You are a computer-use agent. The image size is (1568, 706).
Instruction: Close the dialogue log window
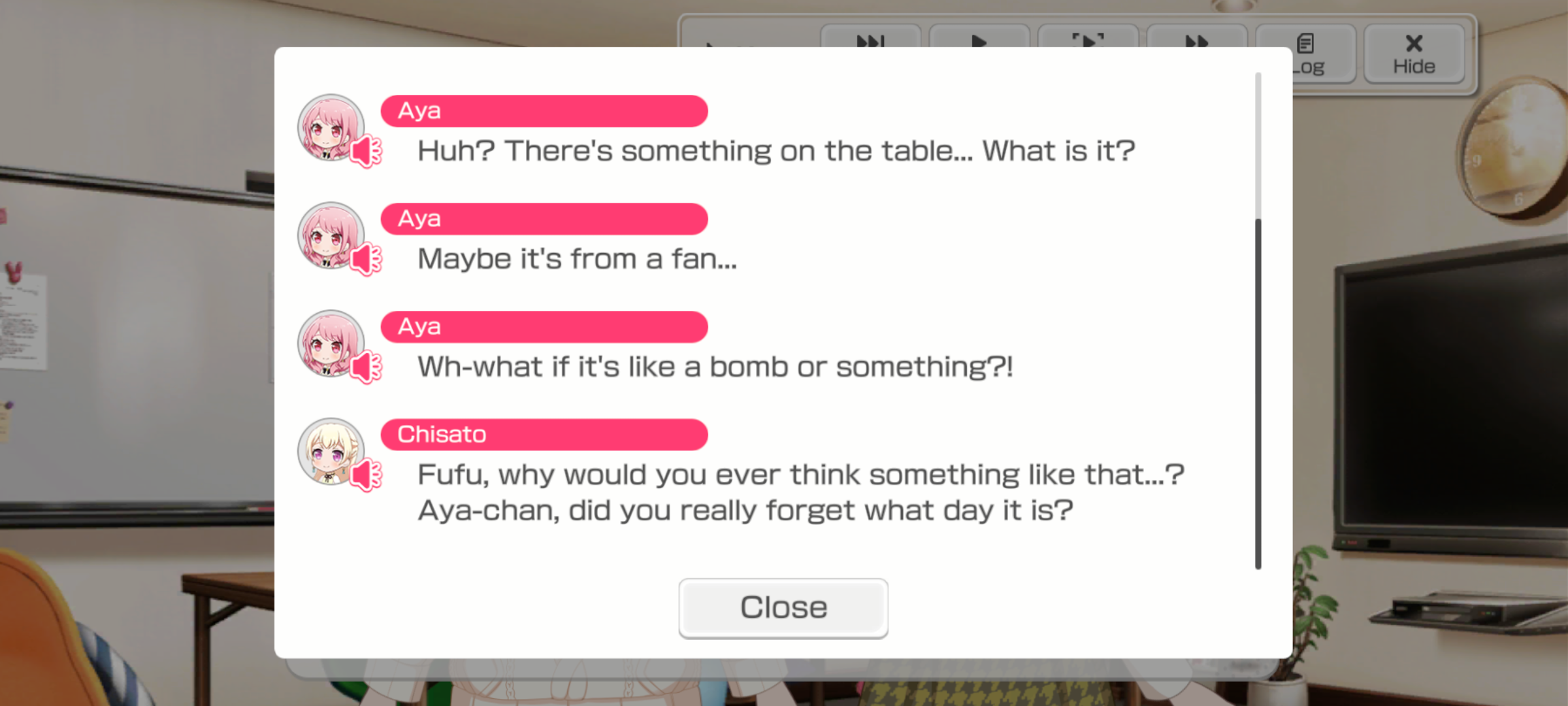[783, 608]
